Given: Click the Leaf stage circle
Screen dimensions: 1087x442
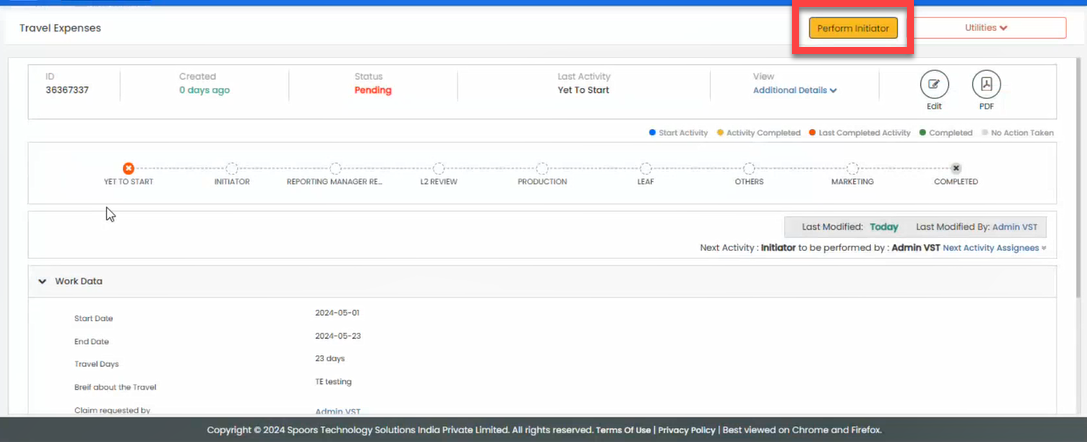Looking at the screenshot, I should tap(646, 169).
